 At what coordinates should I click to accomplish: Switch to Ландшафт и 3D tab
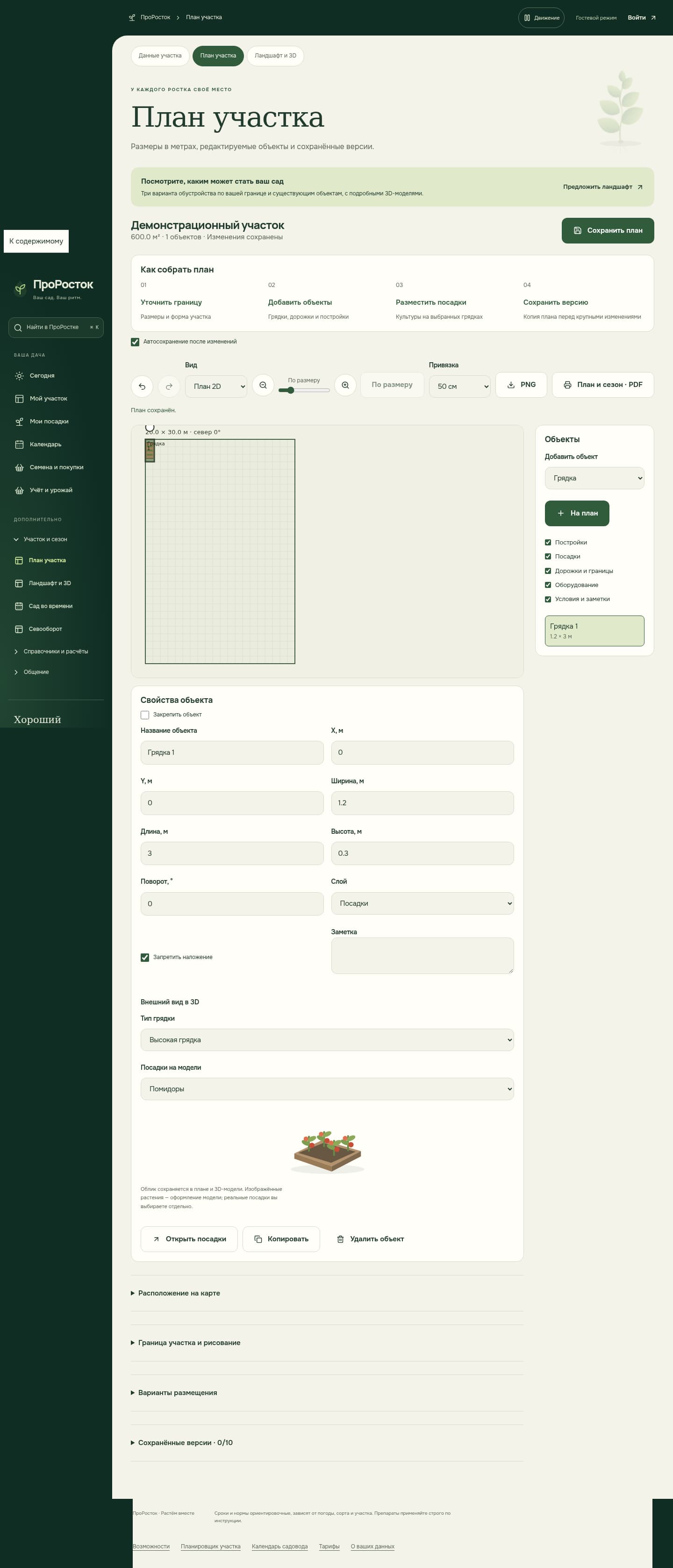click(275, 56)
